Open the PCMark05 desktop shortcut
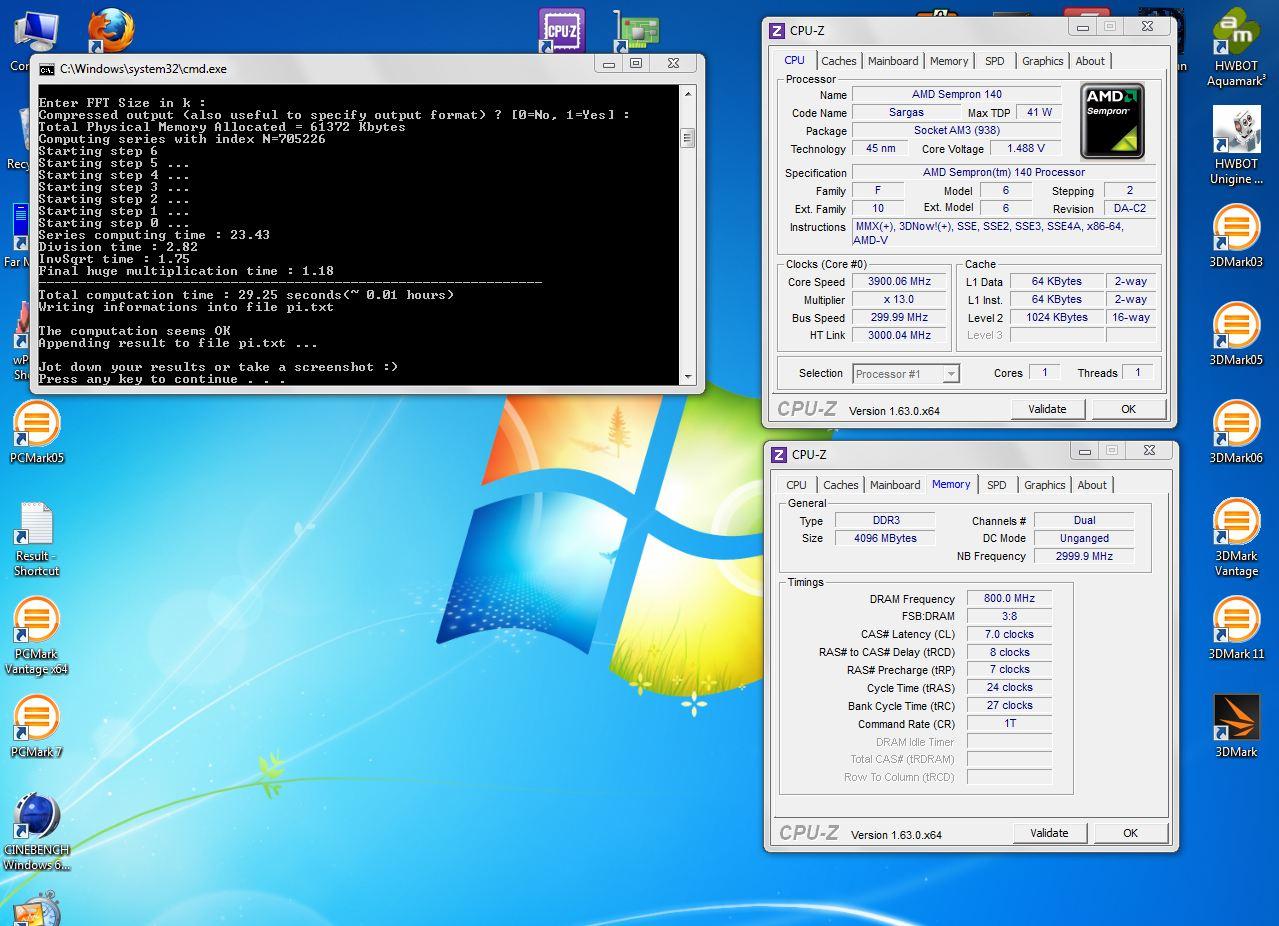1279x926 pixels. [37, 432]
